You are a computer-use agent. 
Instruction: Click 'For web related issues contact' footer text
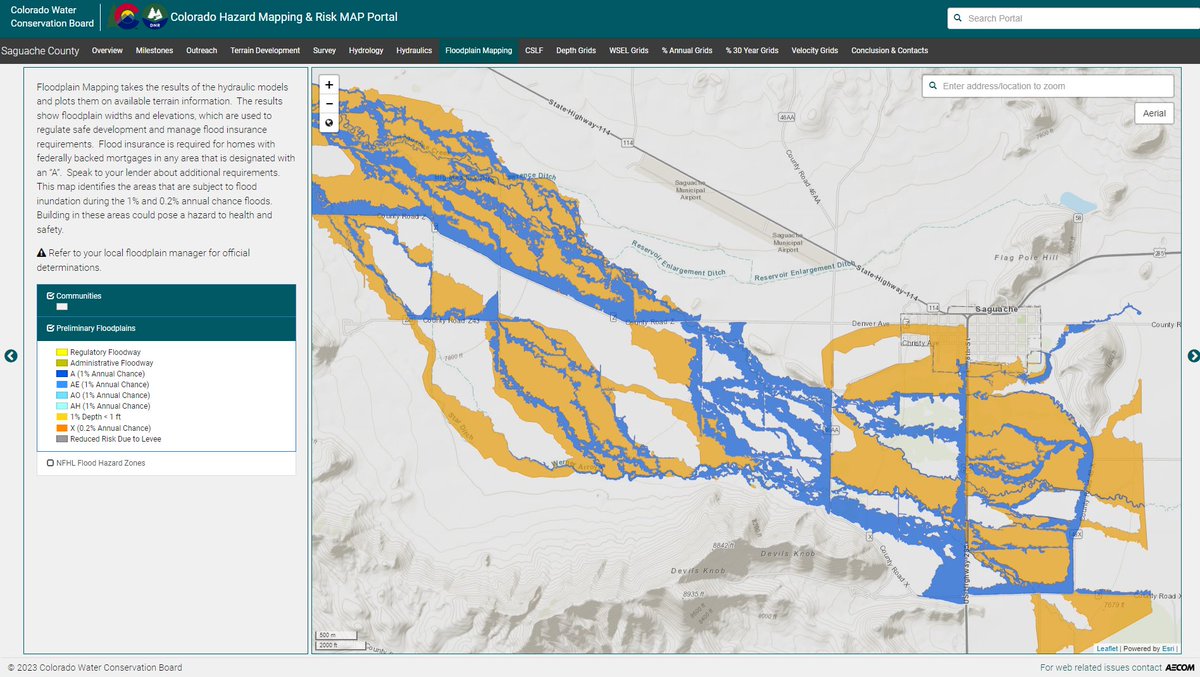(1101, 667)
